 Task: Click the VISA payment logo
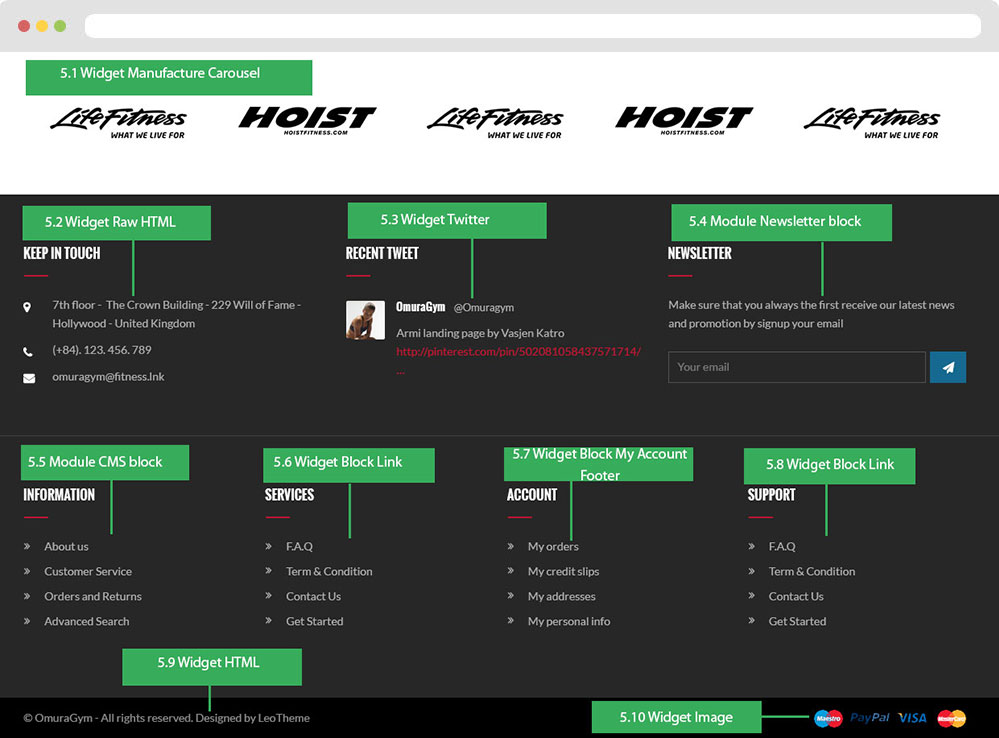click(x=912, y=718)
